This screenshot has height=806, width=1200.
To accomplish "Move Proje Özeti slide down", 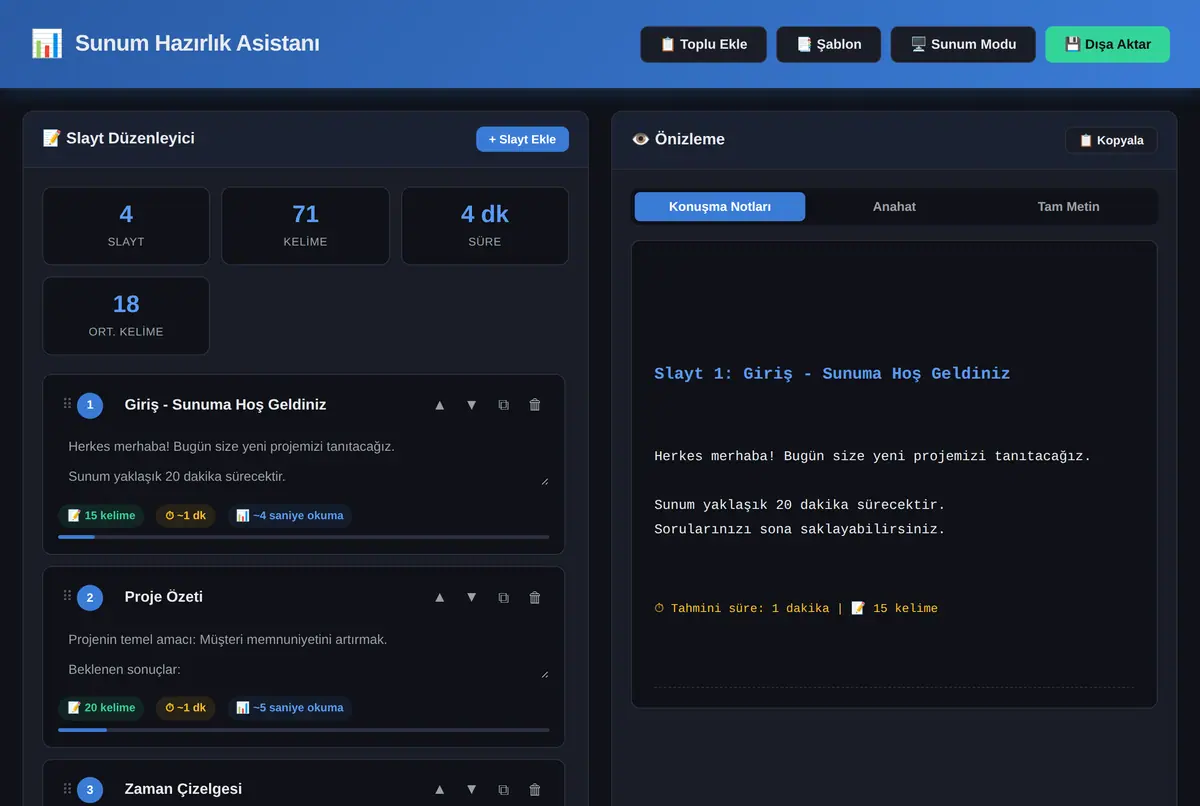I will 471,597.
